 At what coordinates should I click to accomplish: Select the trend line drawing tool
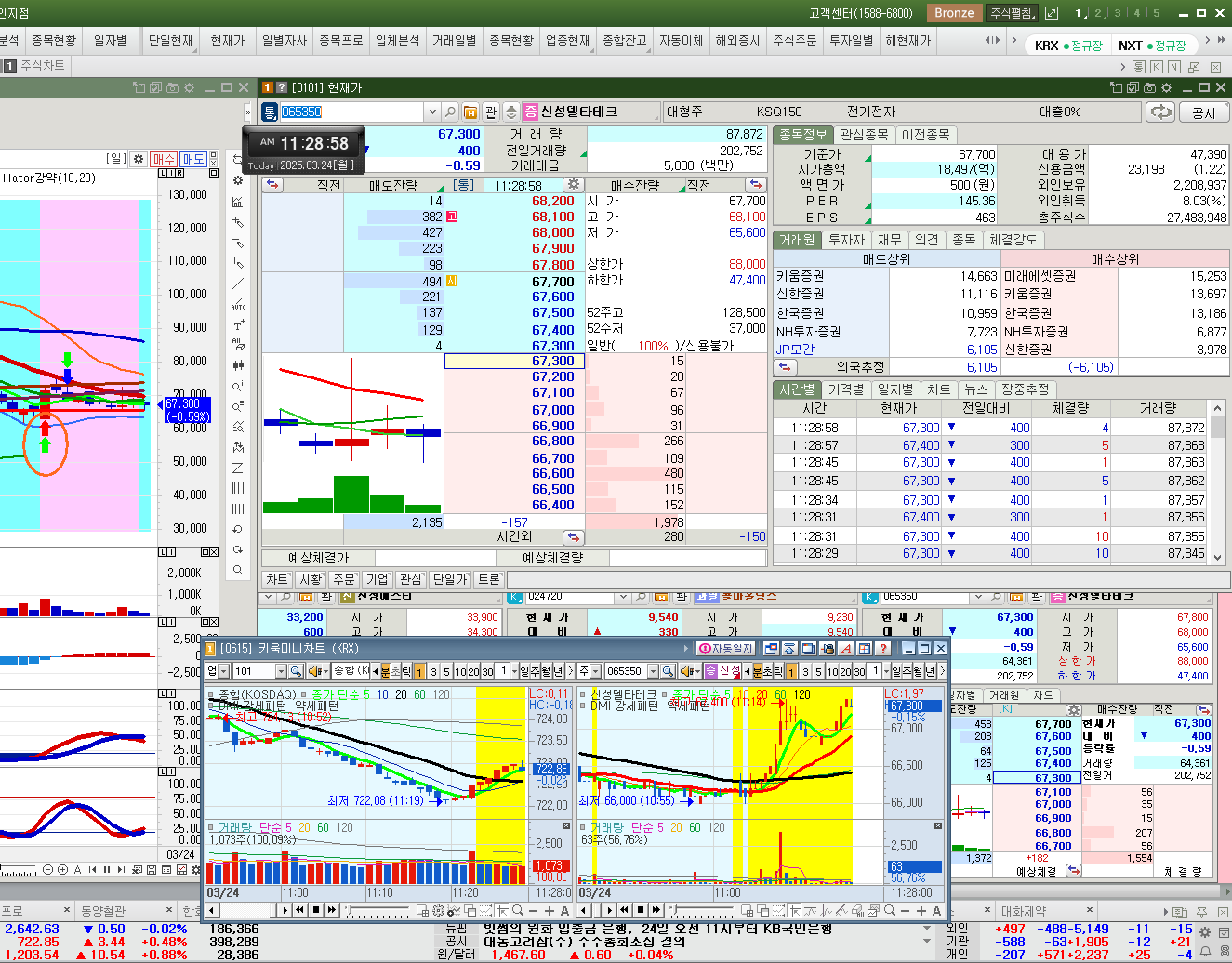tap(238, 284)
